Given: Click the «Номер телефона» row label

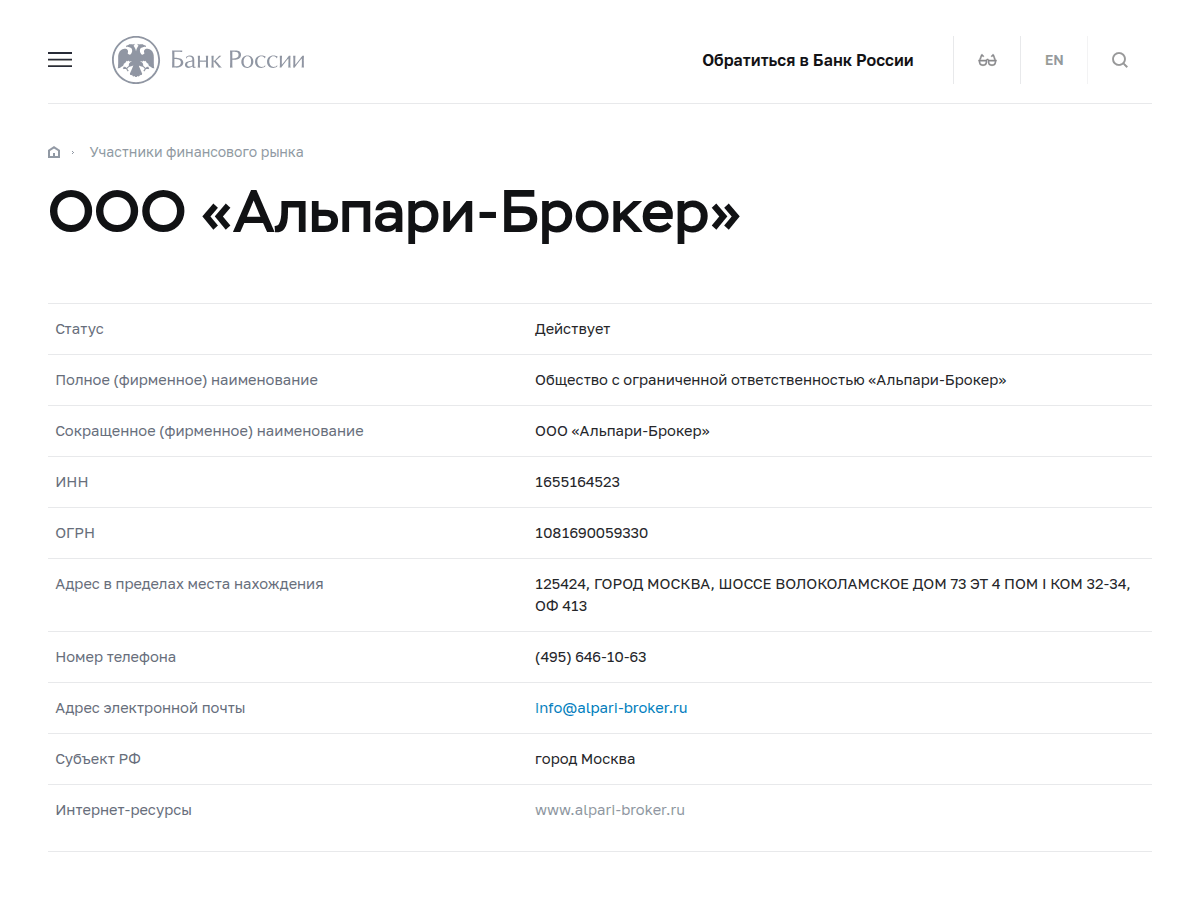Looking at the screenshot, I should coord(116,657).
